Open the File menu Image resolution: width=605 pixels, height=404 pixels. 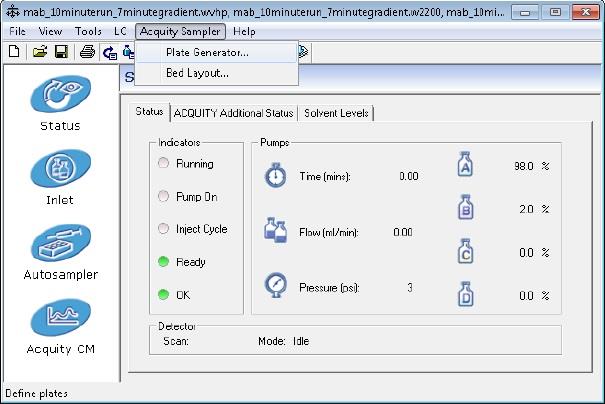[17, 31]
